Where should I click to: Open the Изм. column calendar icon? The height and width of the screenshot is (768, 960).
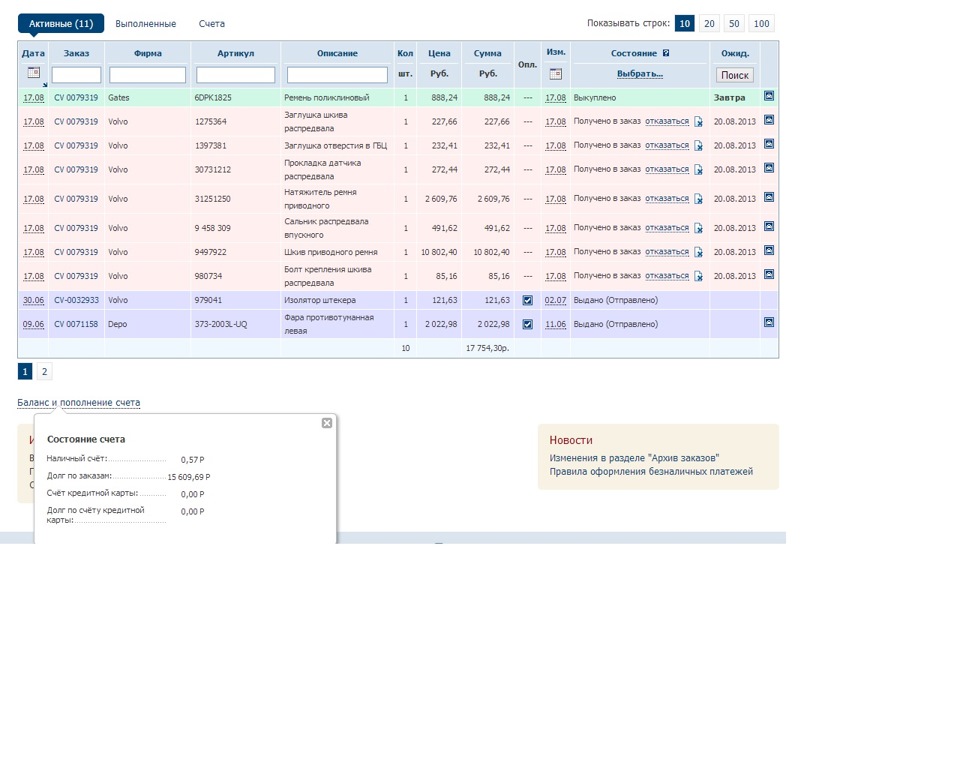[x=556, y=74]
